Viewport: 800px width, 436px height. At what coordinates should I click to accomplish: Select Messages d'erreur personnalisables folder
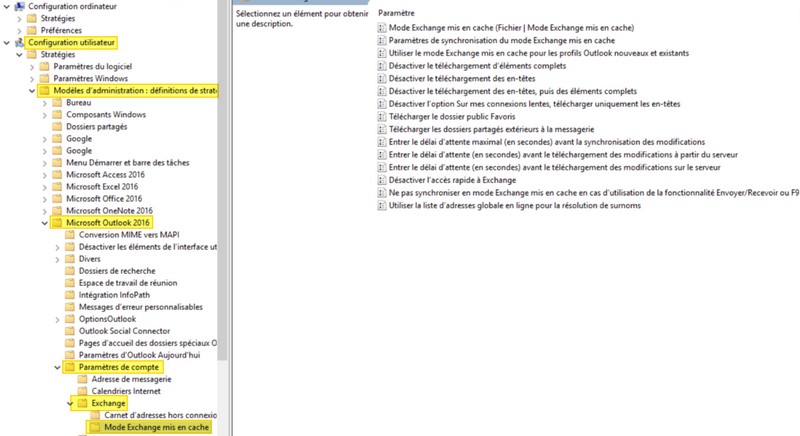[x=141, y=307]
